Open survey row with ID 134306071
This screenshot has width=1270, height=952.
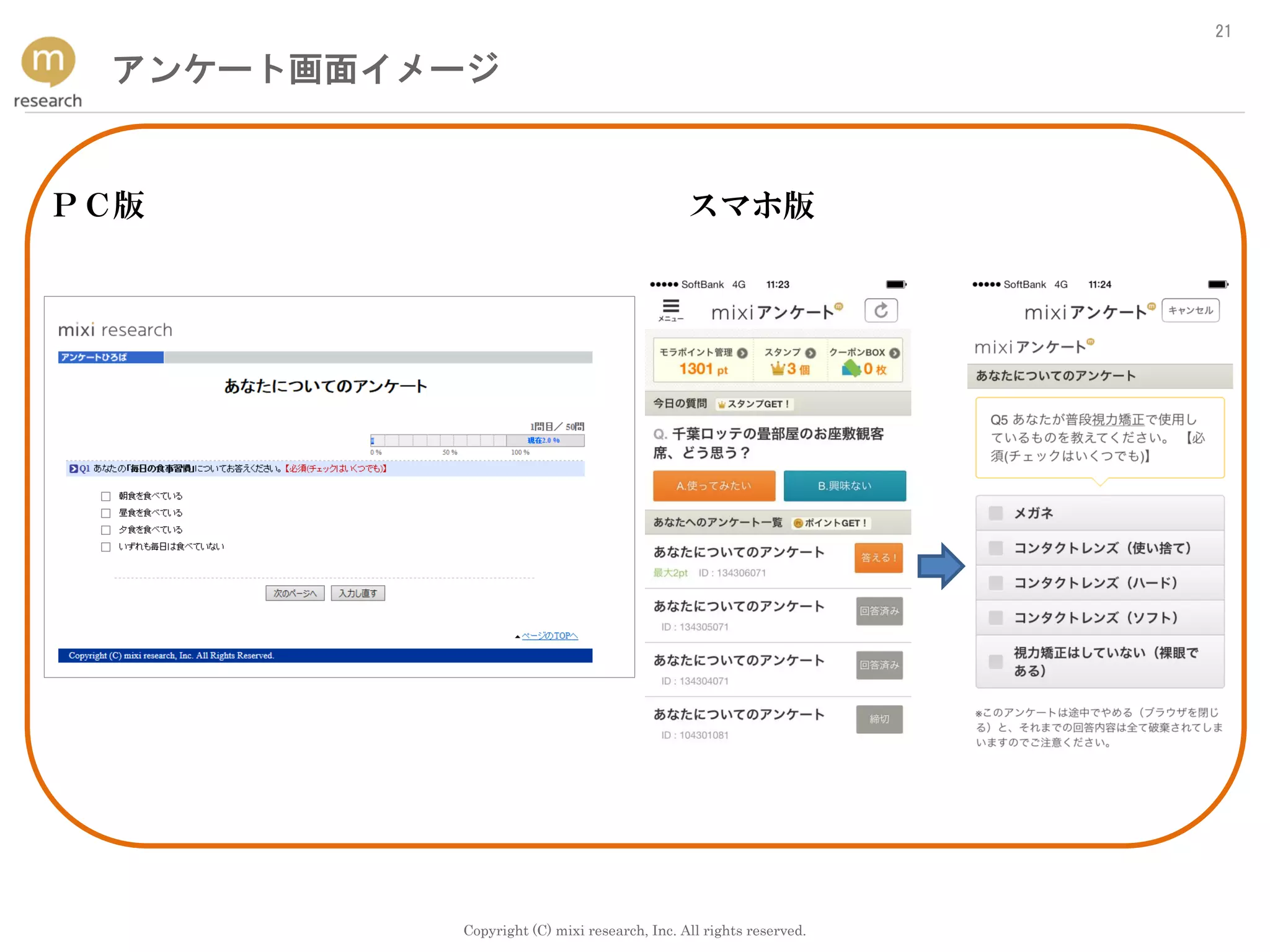[x=778, y=562]
